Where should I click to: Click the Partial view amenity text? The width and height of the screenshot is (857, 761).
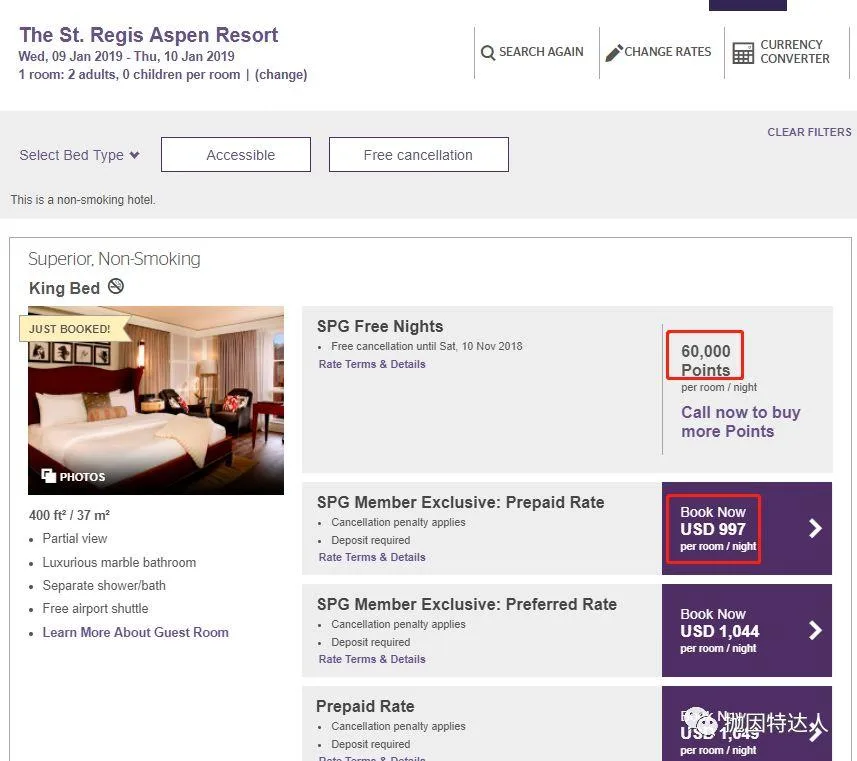click(x=75, y=538)
